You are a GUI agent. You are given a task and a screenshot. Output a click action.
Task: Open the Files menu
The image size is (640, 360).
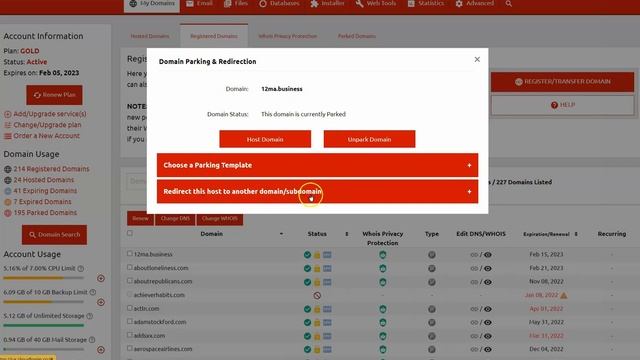tap(236, 4)
